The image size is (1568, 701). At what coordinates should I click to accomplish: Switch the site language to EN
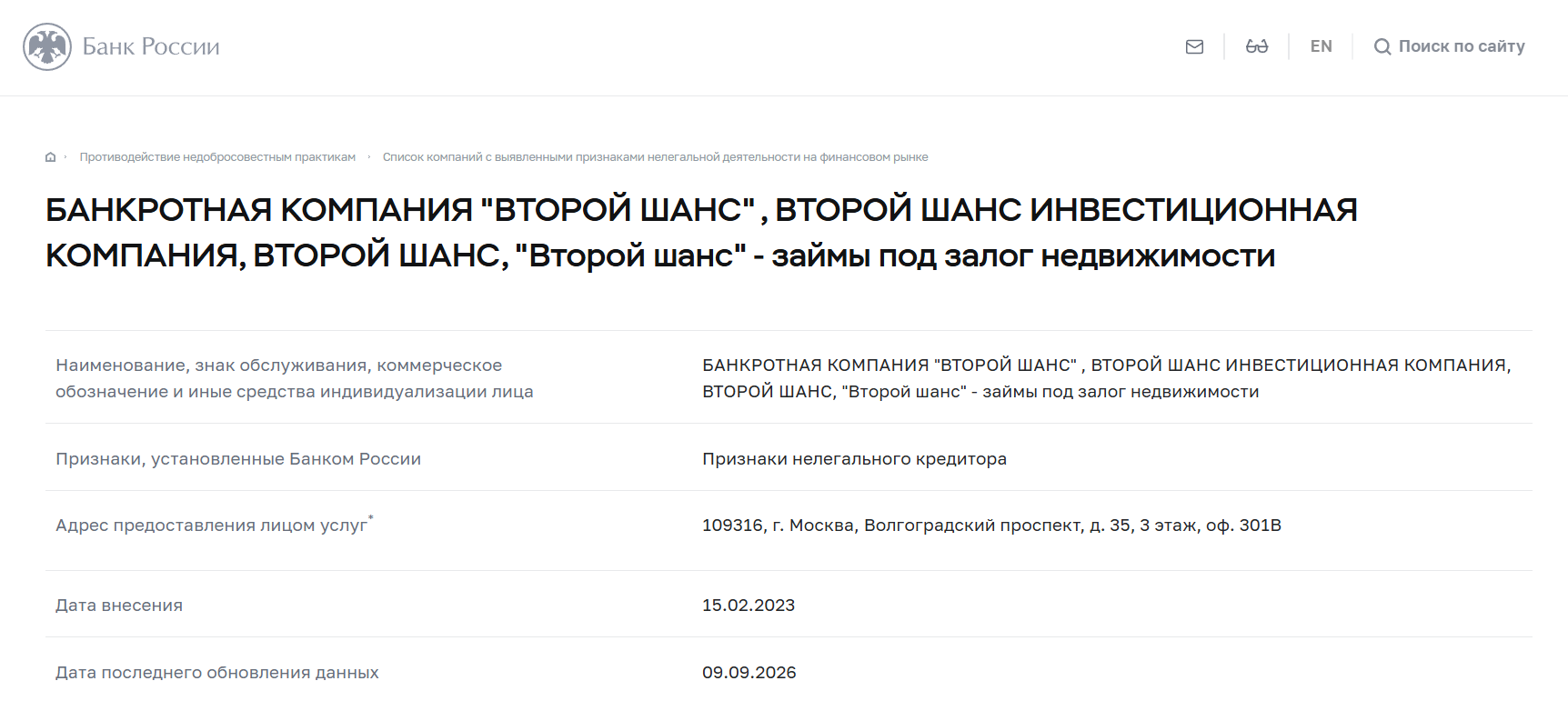click(x=1321, y=46)
